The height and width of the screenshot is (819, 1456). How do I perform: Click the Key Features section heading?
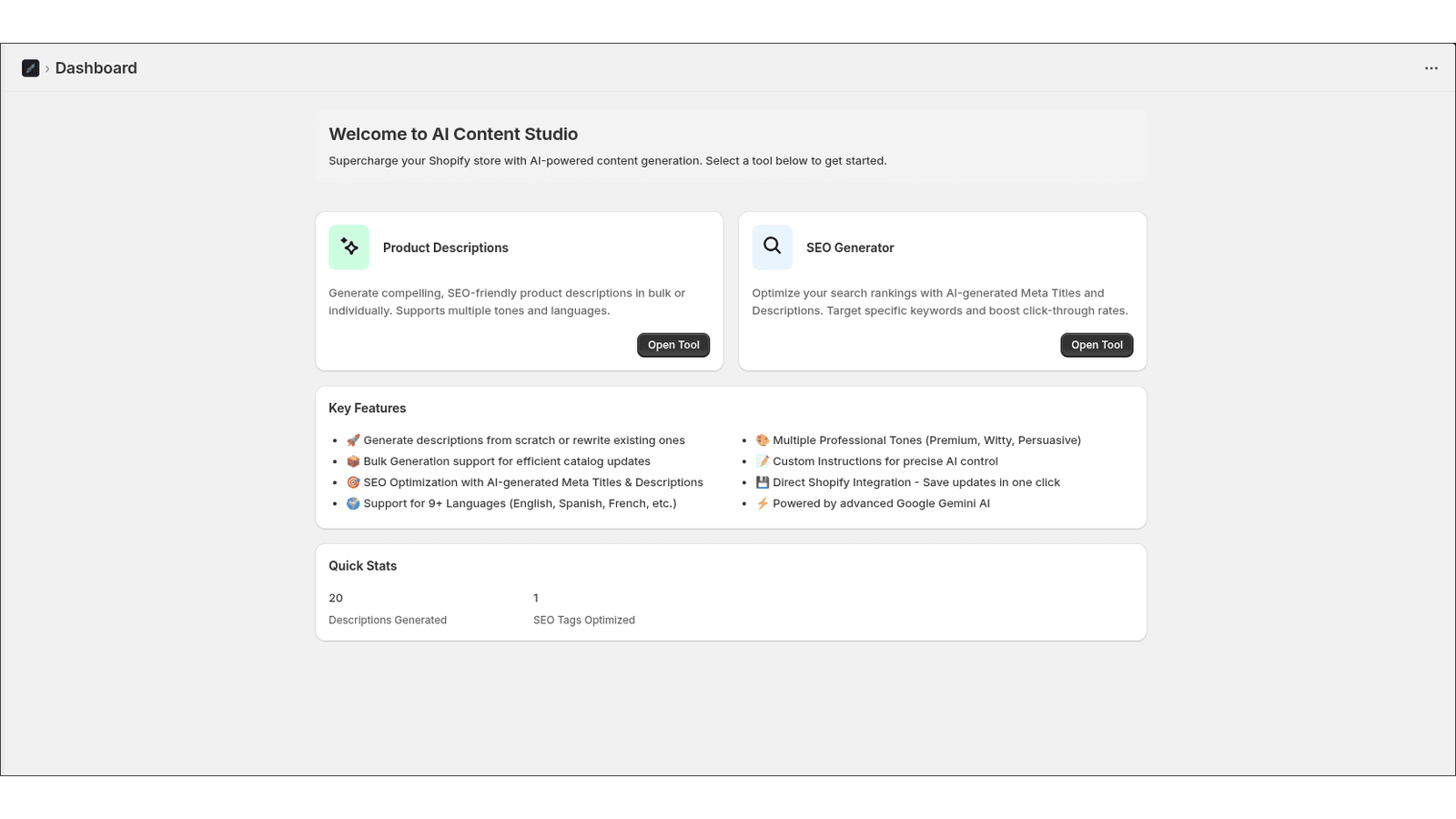point(367,408)
